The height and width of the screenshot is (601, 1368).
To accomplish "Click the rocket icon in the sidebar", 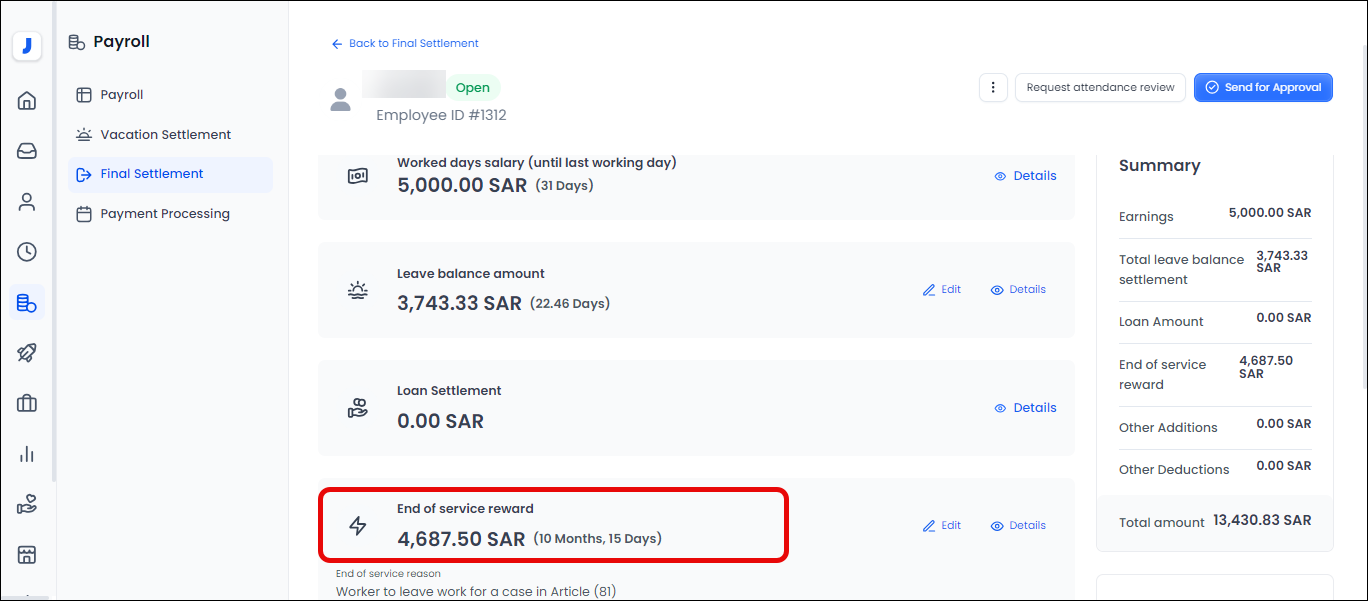I will tap(26, 353).
